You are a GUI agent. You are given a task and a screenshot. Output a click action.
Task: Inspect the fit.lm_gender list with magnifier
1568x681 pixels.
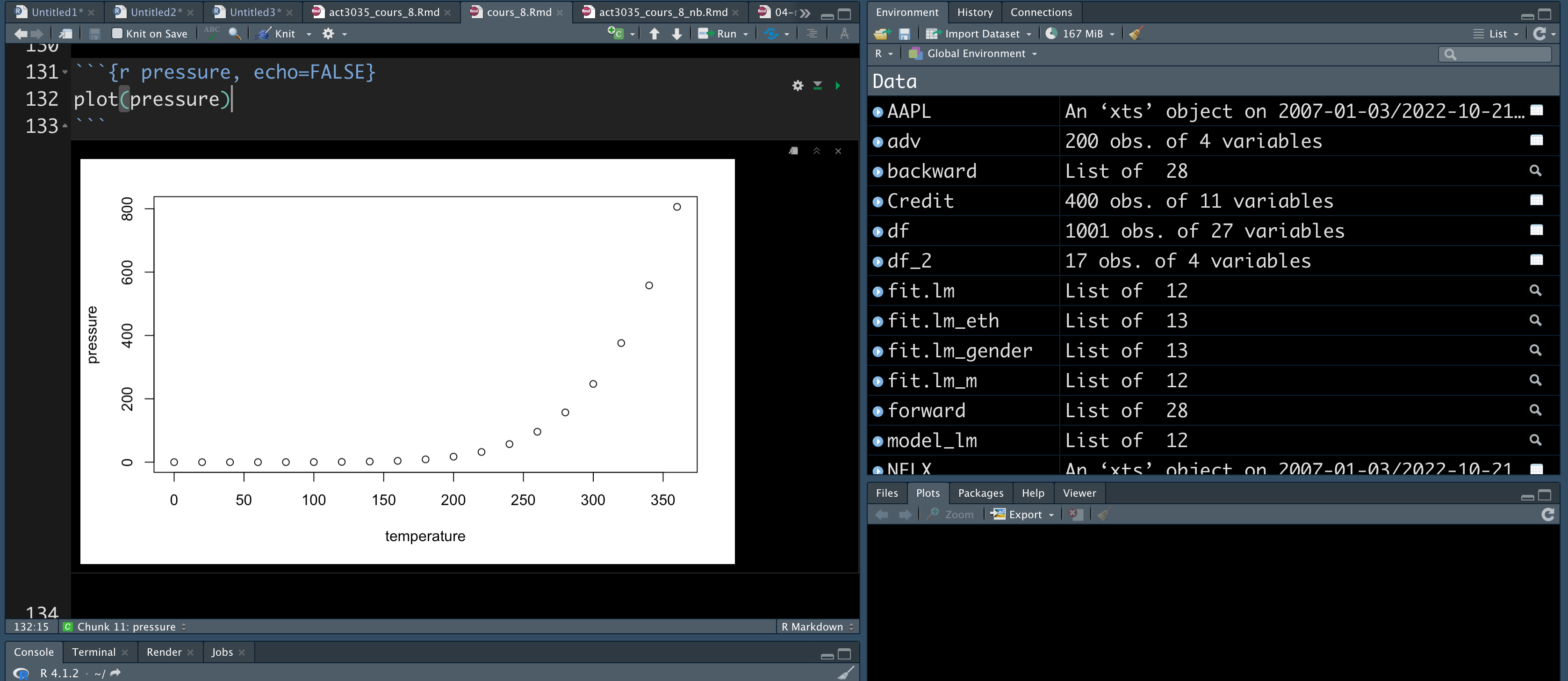coord(1536,350)
